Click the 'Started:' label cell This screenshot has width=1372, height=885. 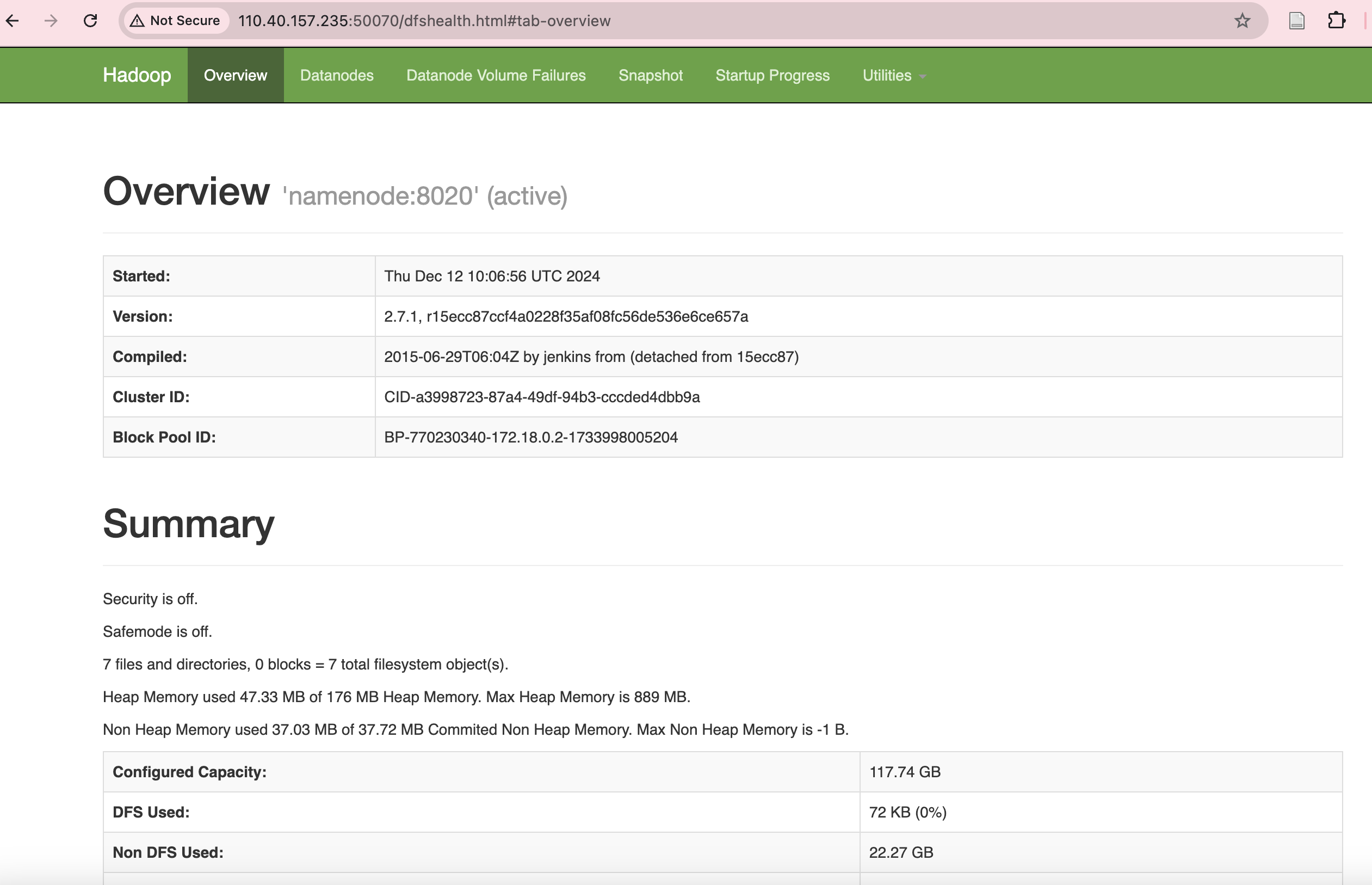point(239,276)
